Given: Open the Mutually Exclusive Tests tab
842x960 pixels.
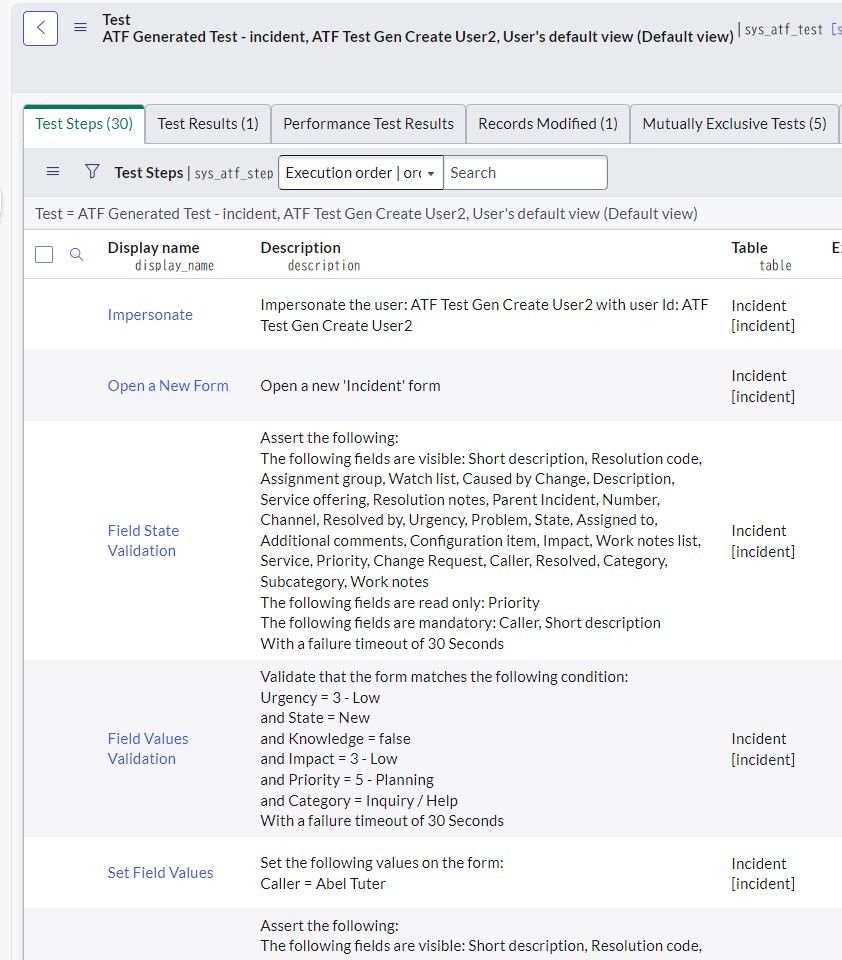Looking at the screenshot, I should (734, 123).
